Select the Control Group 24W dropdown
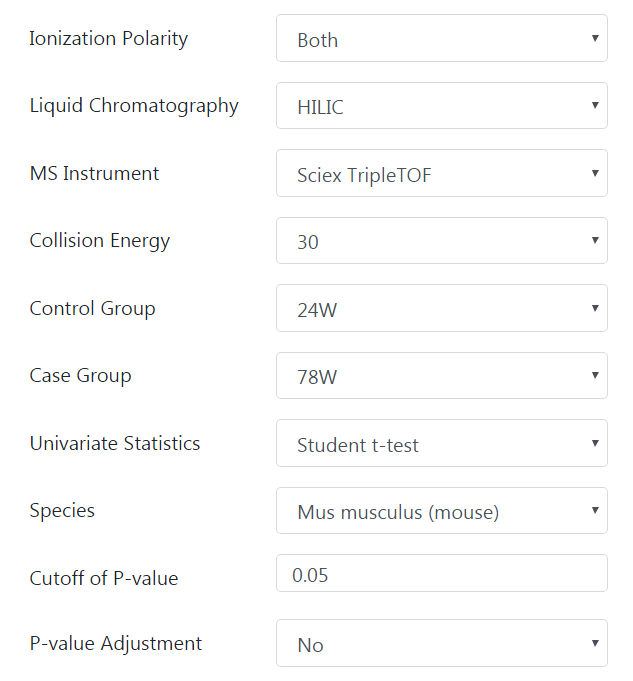 (441, 308)
